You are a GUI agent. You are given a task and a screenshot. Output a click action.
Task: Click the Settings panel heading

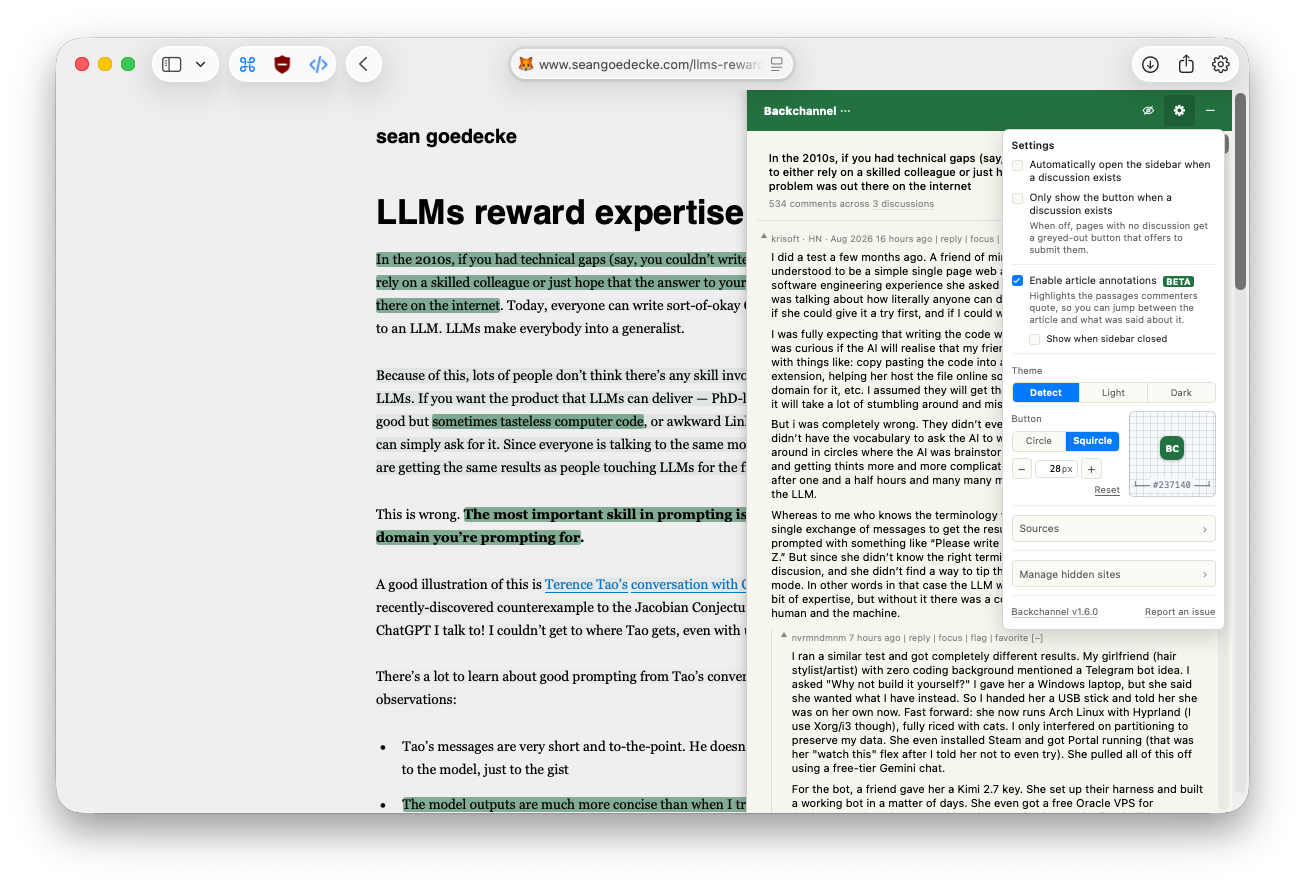point(1033,146)
